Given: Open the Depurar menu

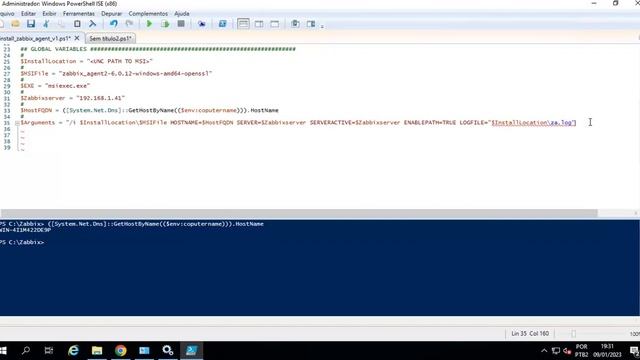Looking at the screenshot, I should click(x=111, y=13).
